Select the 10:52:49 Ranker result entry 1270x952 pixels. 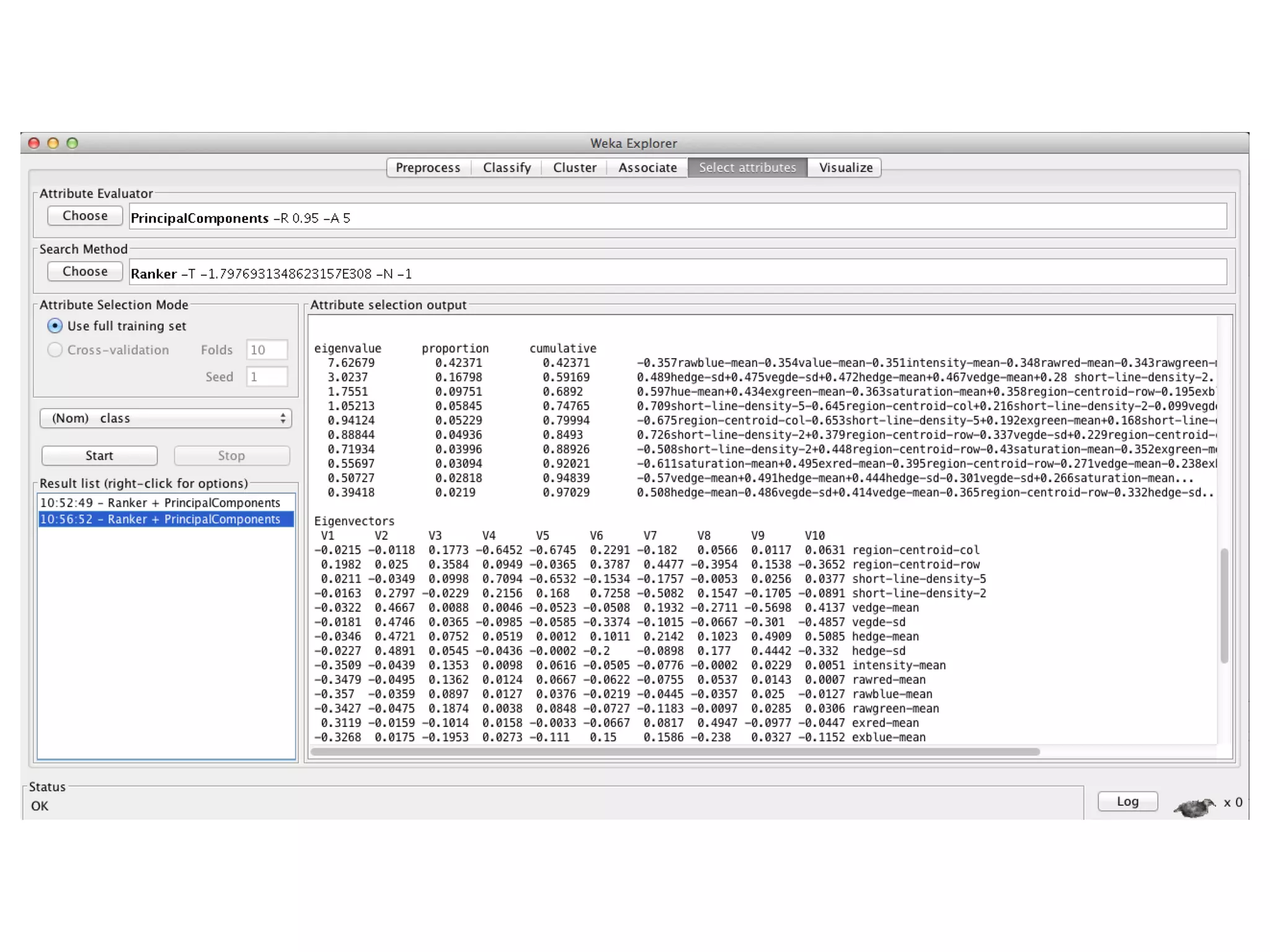pos(160,503)
